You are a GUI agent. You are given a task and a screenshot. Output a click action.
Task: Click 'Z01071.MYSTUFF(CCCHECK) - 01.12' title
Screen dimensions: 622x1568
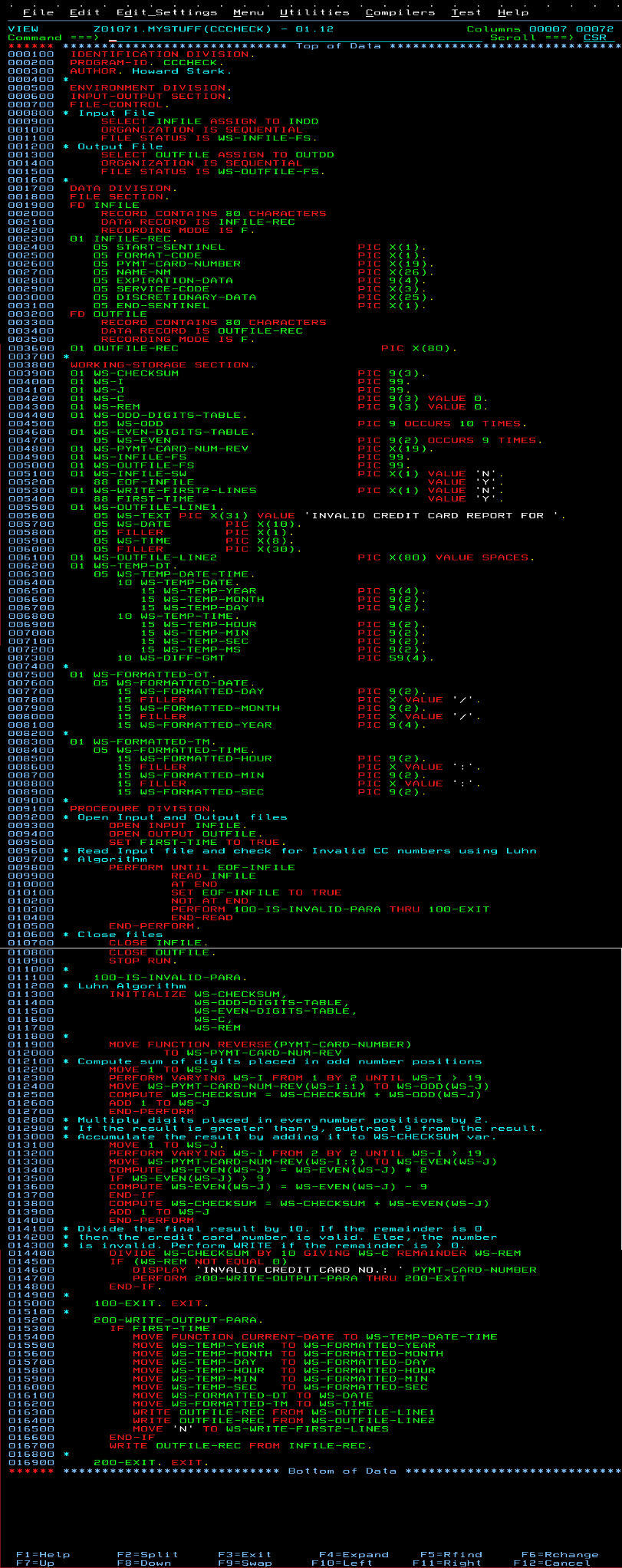click(x=213, y=29)
